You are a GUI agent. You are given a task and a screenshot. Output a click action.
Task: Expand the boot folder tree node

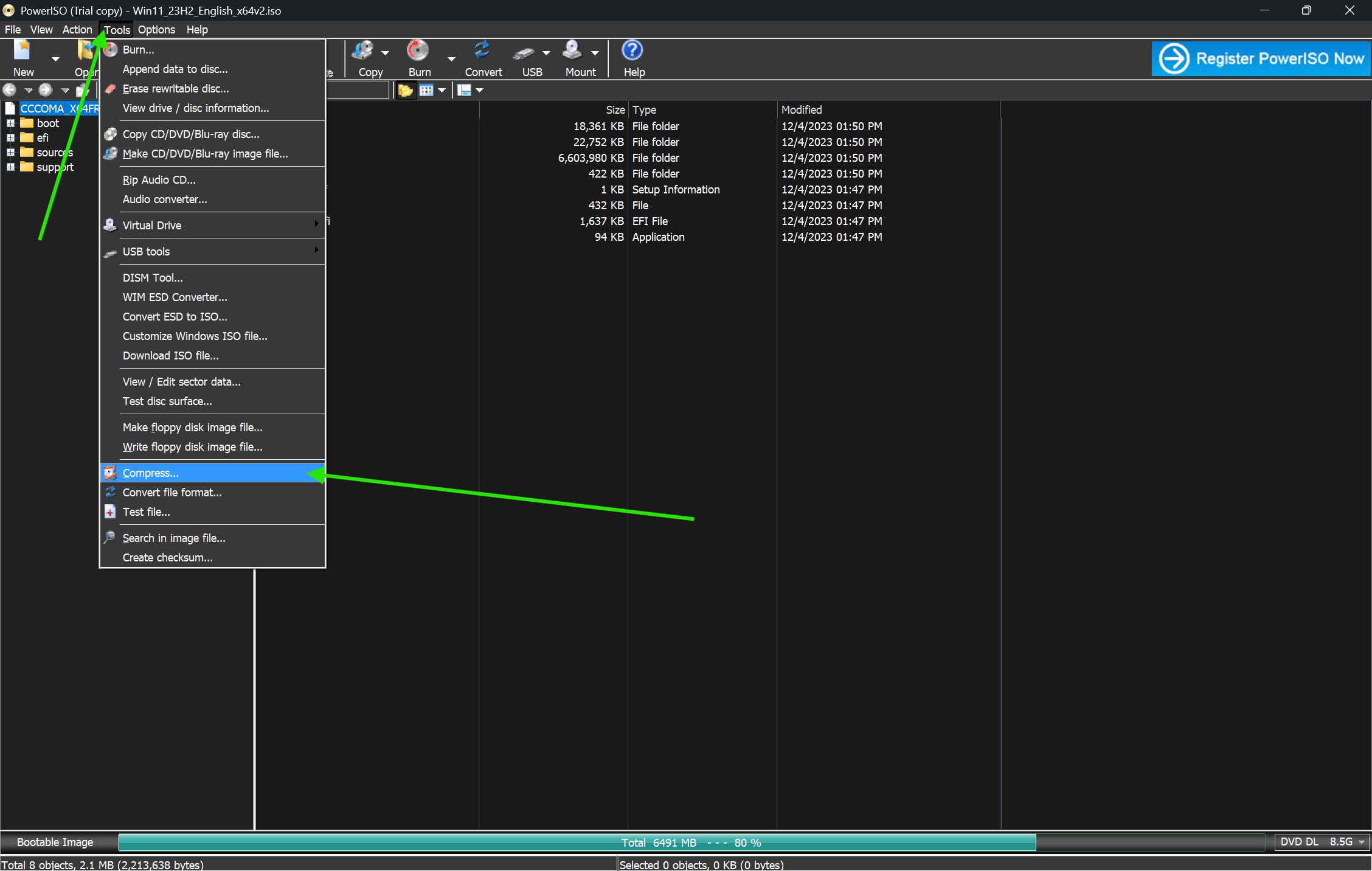pyautogui.click(x=10, y=123)
